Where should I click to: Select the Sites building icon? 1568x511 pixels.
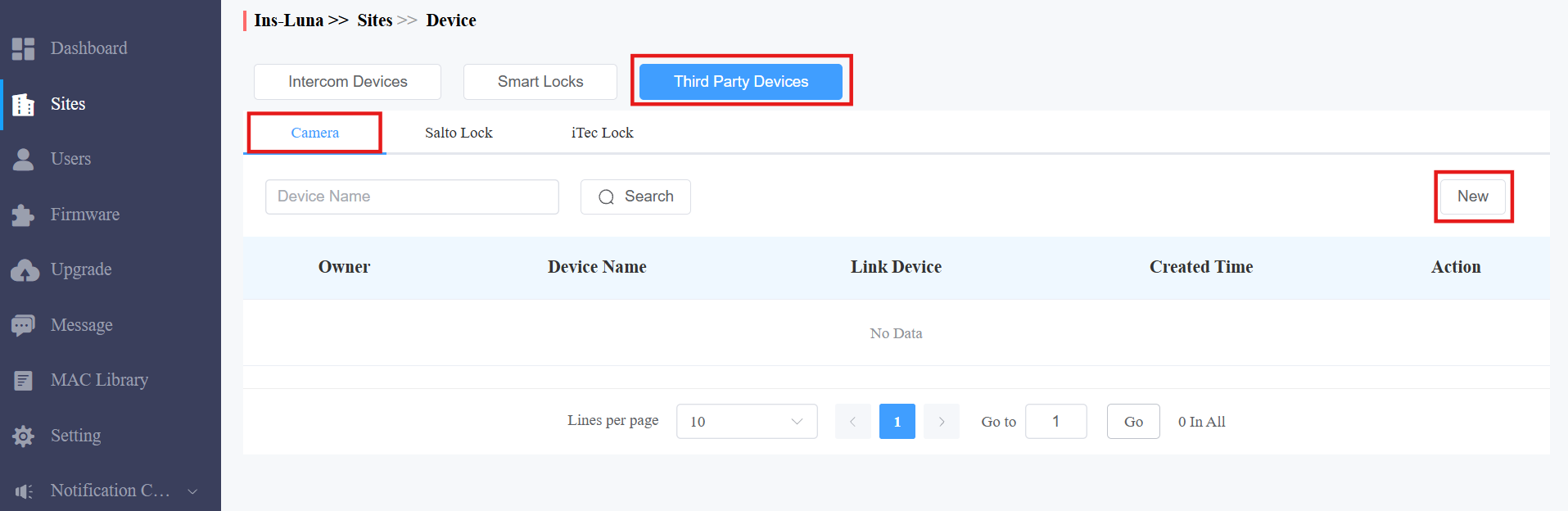[x=23, y=104]
